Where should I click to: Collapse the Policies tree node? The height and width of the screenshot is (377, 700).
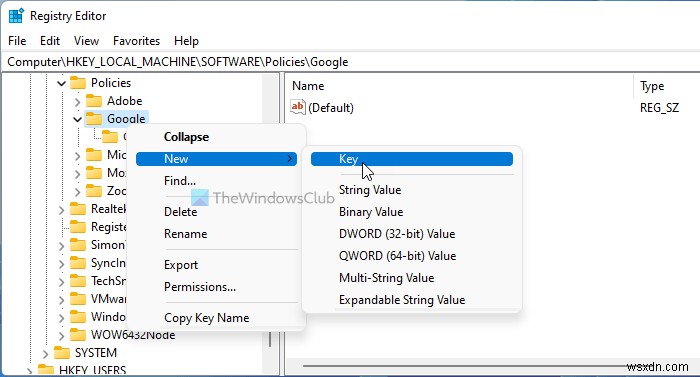[62, 83]
